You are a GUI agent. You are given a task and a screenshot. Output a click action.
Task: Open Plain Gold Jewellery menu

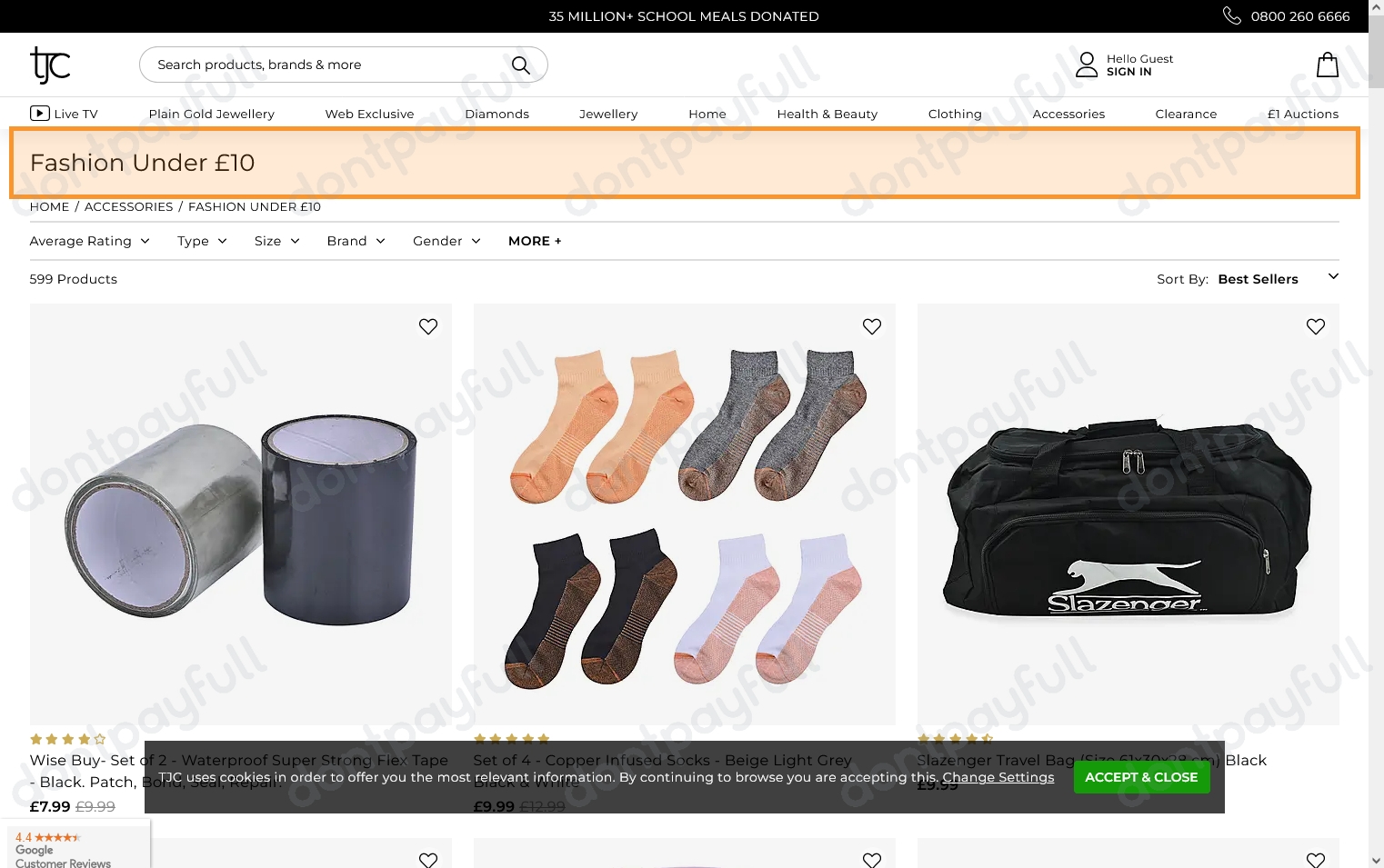pyautogui.click(x=212, y=114)
